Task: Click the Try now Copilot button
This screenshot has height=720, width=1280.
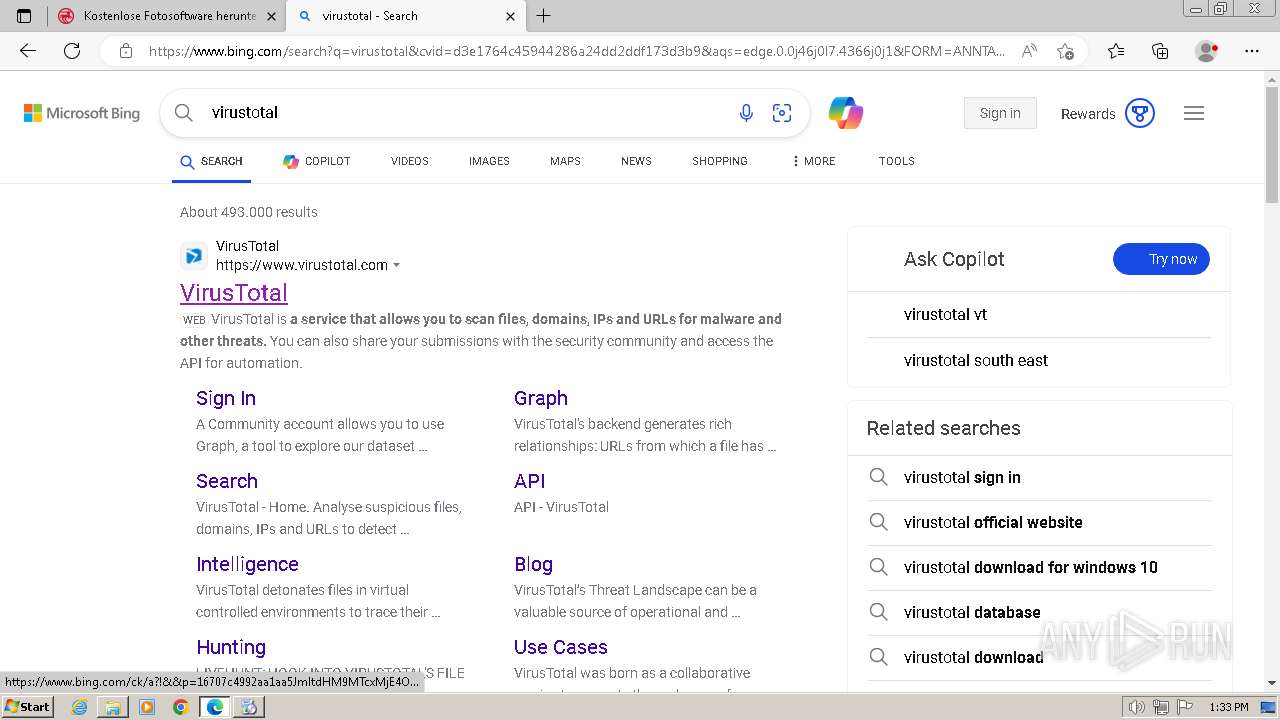Action: 1161,259
